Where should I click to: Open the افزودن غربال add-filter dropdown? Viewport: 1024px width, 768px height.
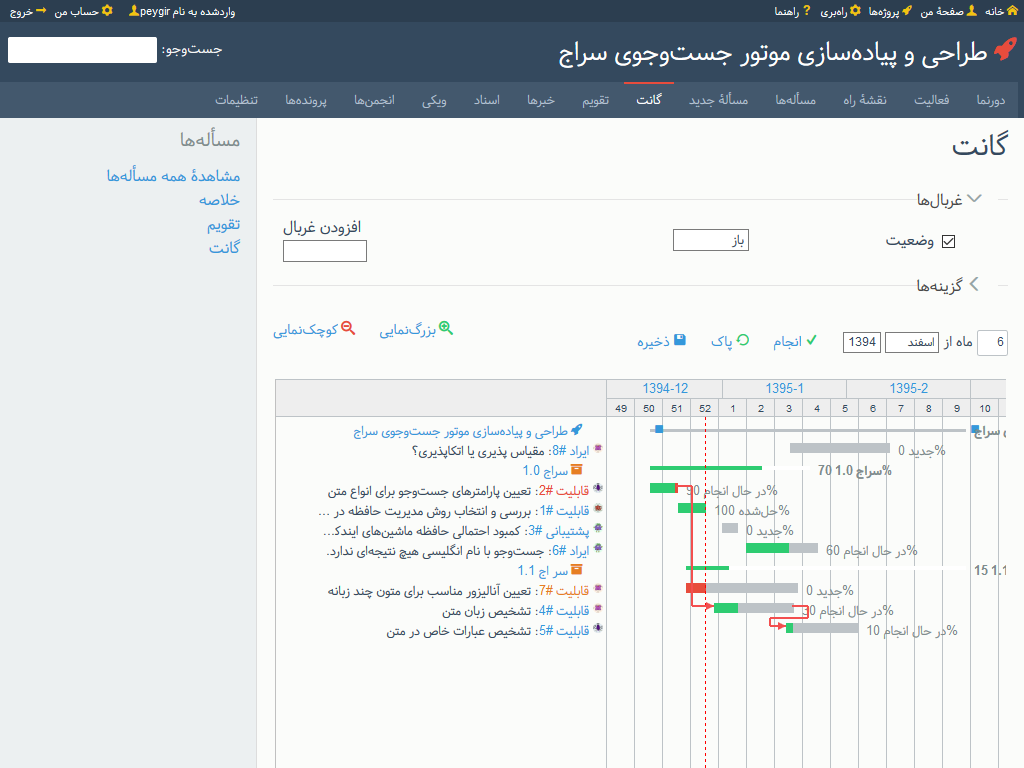324,251
